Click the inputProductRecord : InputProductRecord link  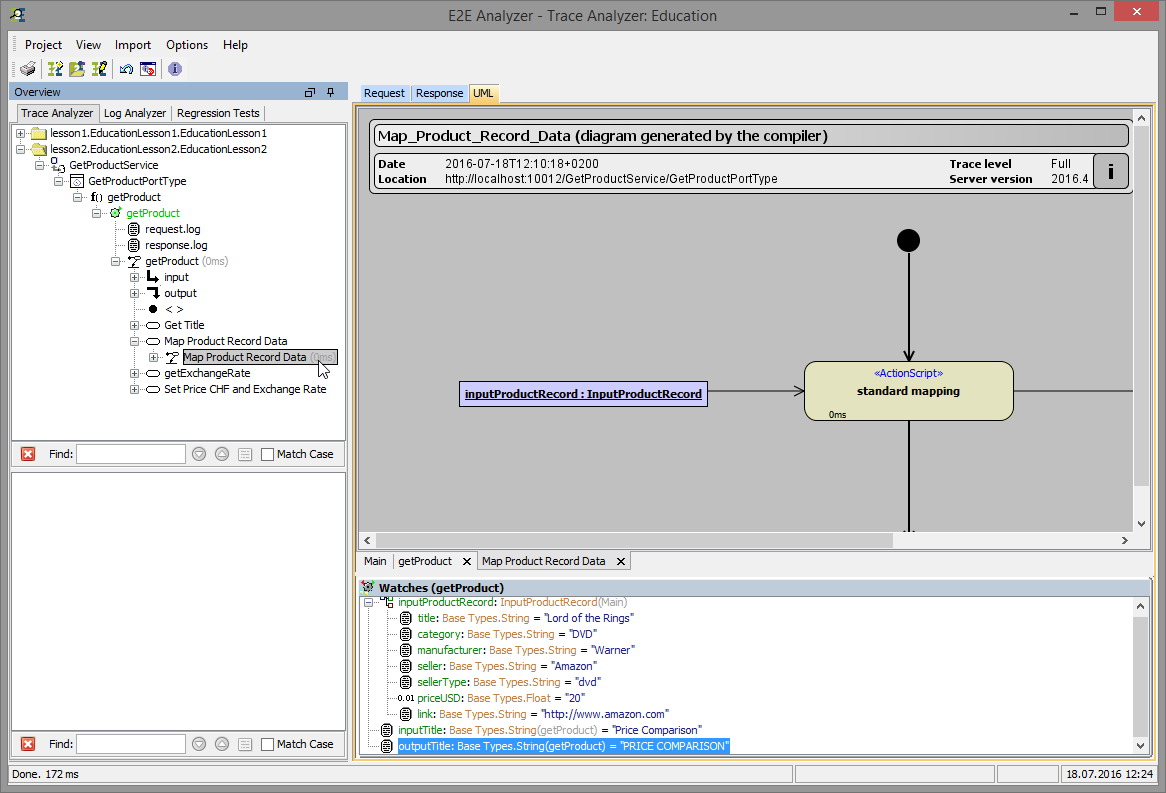pyautogui.click(x=583, y=394)
